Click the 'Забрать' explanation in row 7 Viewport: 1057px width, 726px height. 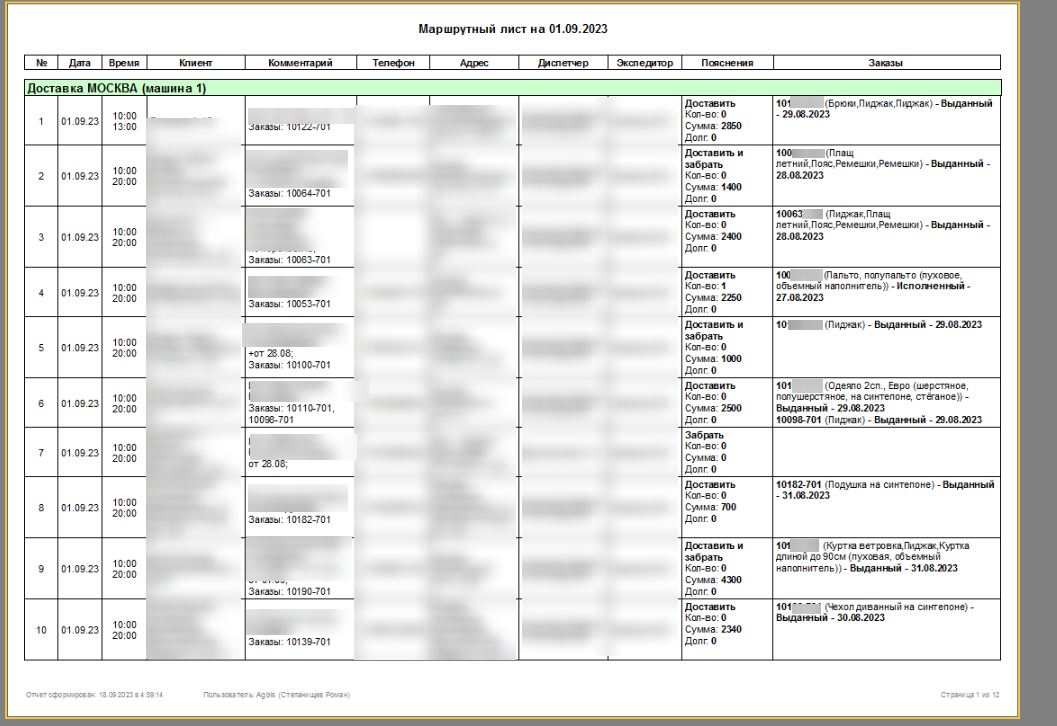[704, 435]
